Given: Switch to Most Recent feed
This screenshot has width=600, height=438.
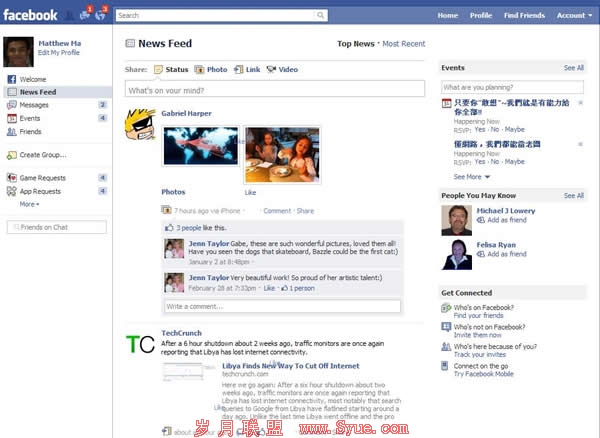Looking at the screenshot, I should click(404, 44).
